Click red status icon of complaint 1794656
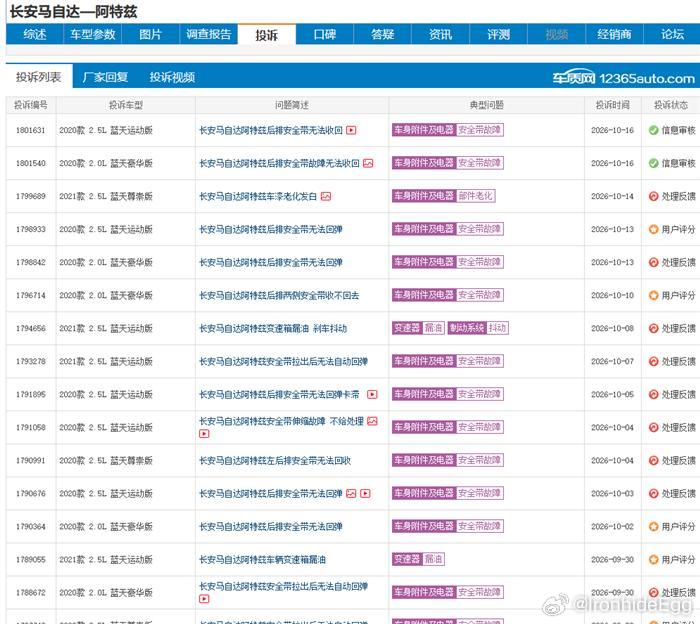 point(654,329)
